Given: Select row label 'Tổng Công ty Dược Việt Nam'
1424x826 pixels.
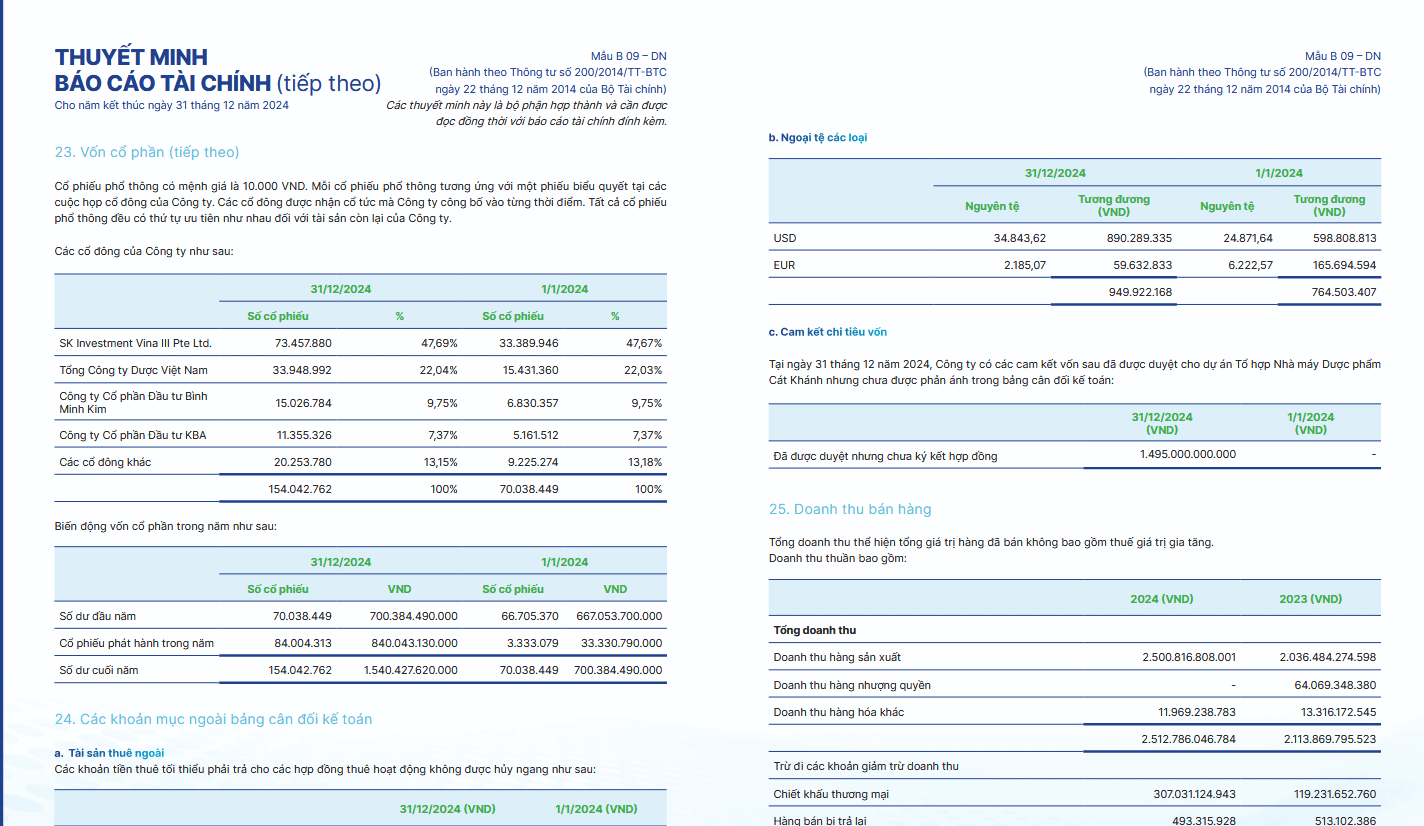Looking at the screenshot, I should 134,370.
